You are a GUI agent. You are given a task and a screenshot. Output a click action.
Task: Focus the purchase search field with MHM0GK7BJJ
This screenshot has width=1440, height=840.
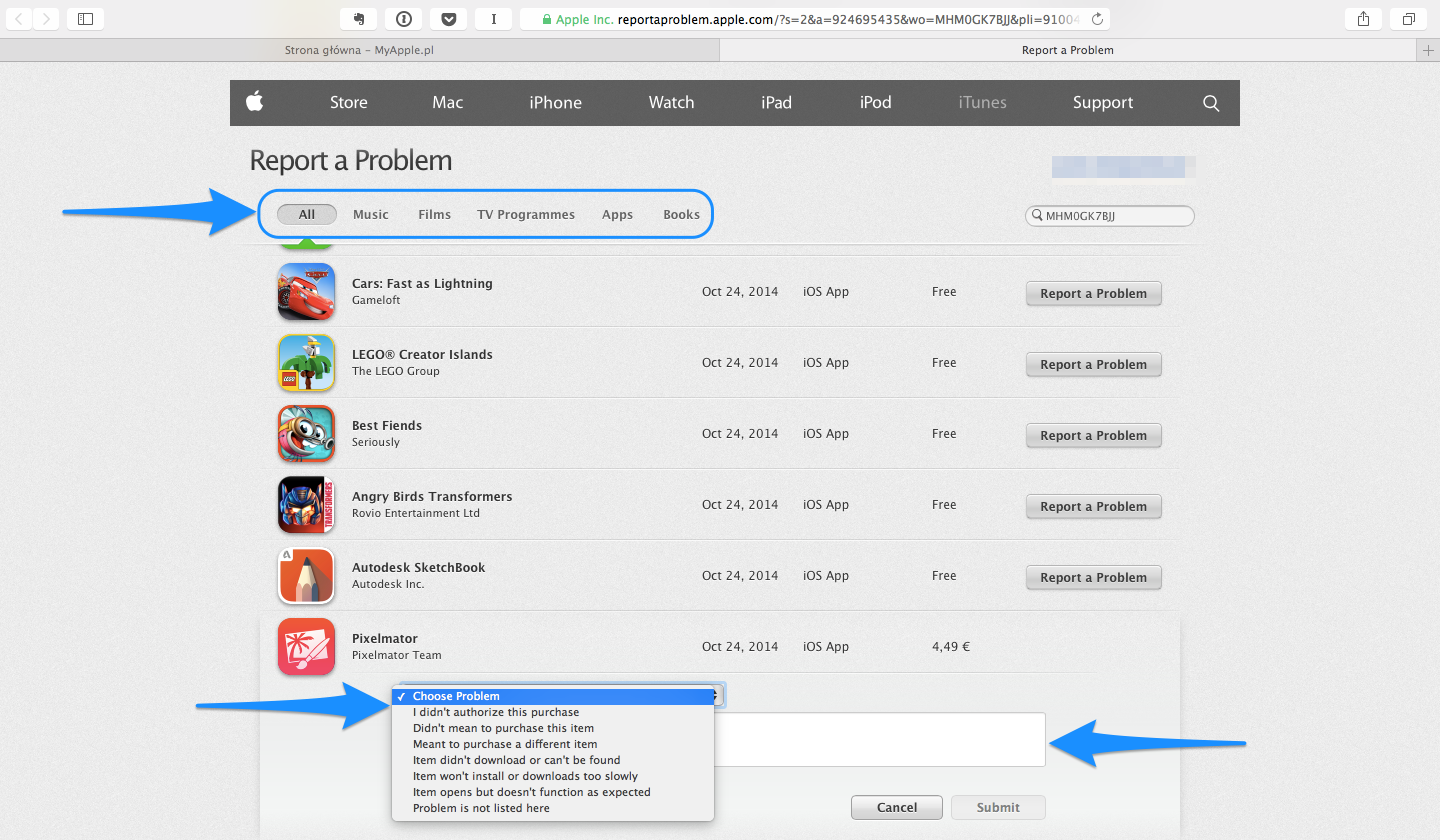click(x=1110, y=215)
